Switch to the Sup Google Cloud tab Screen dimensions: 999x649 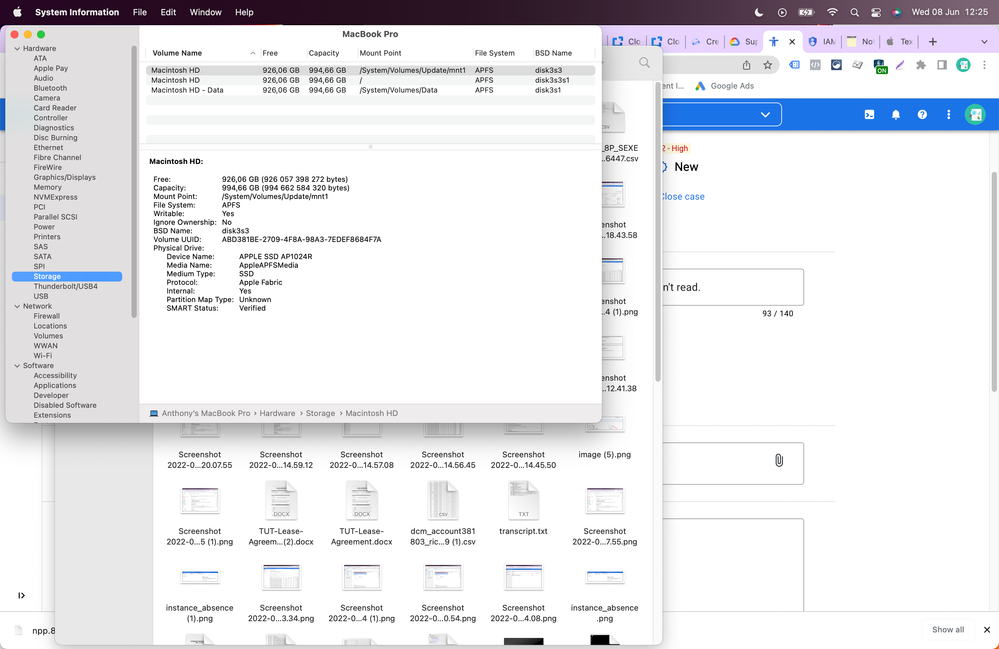[744, 41]
